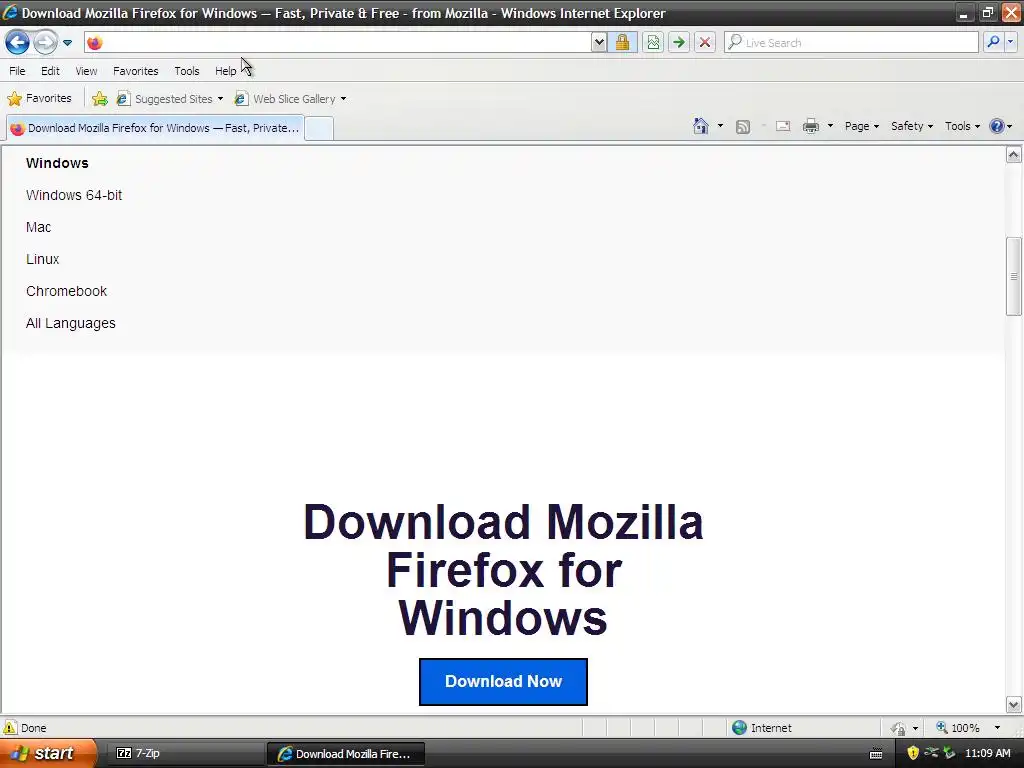Click the 11:09 AM clock
1024x768 pixels.
tap(987, 754)
